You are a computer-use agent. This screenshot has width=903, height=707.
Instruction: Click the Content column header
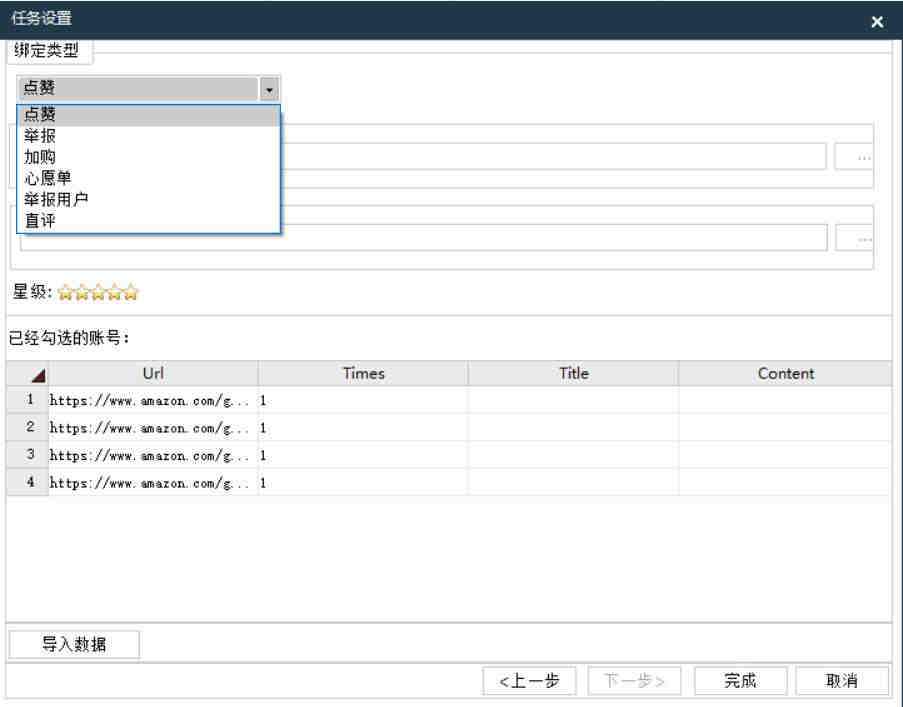click(x=786, y=374)
